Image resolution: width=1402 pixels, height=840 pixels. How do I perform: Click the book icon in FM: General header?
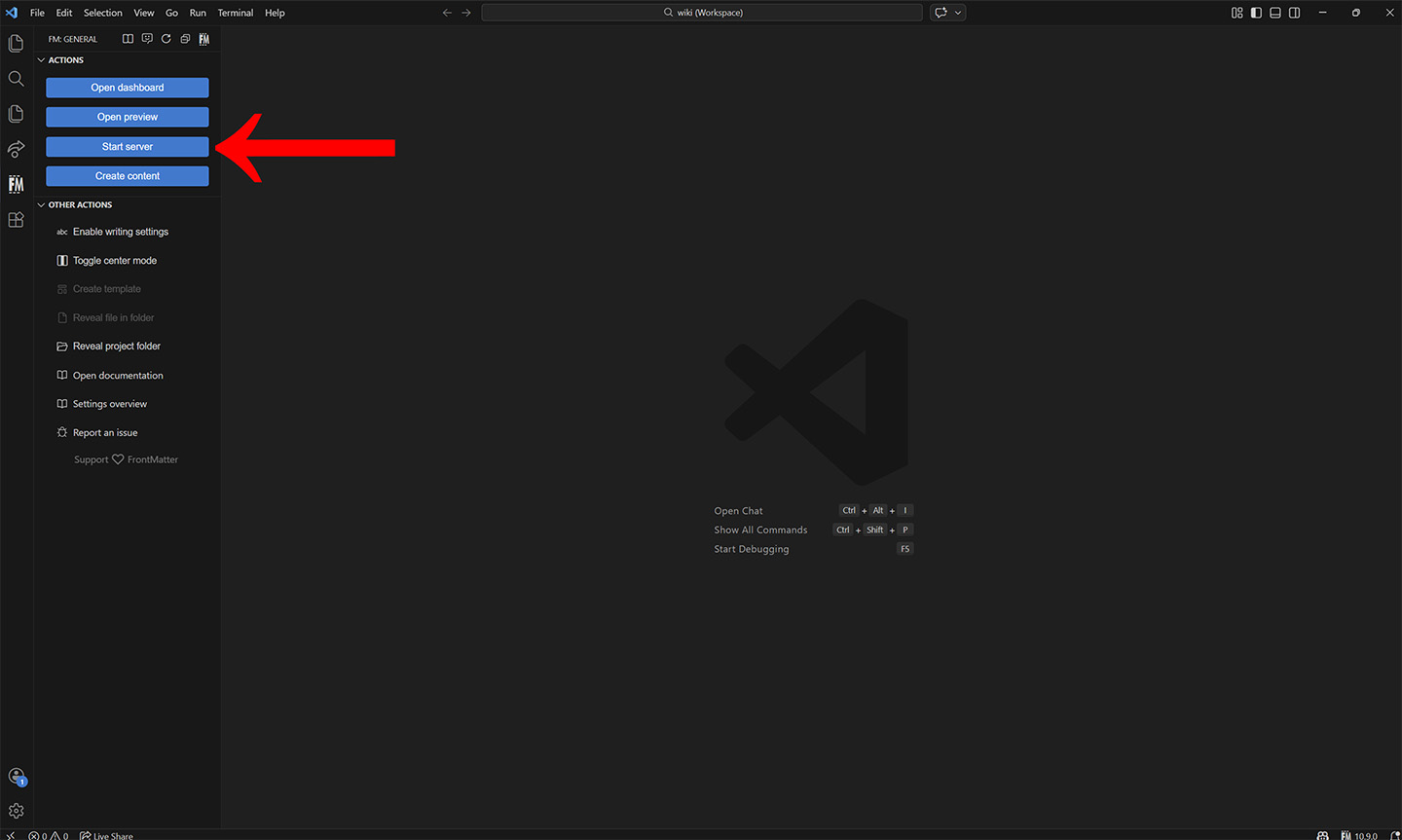point(128,39)
